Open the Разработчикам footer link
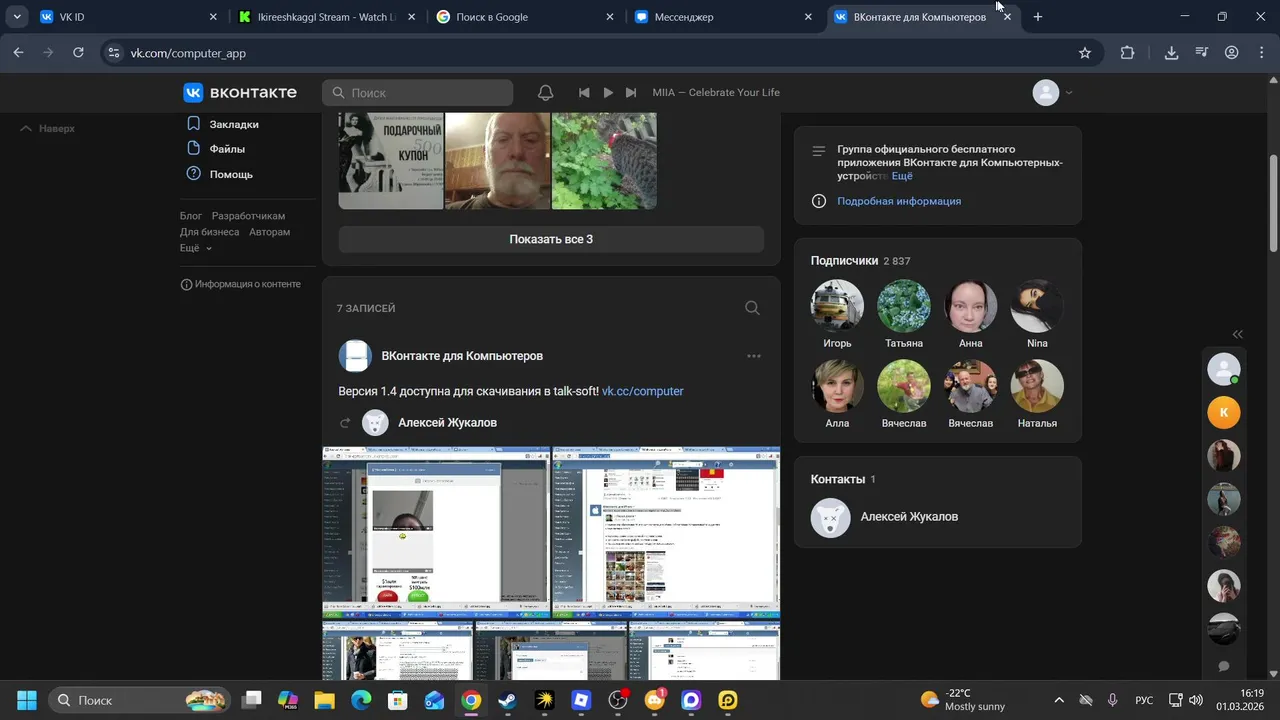 248,216
